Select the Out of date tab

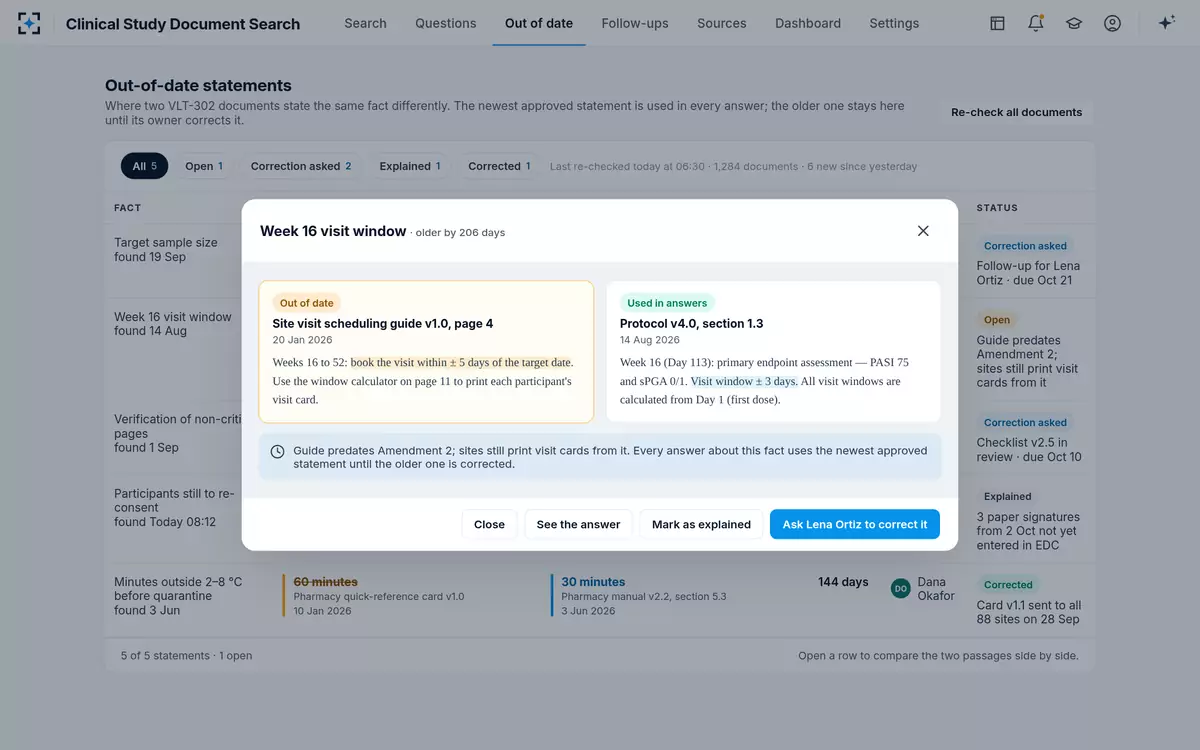(x=539, y=23)
